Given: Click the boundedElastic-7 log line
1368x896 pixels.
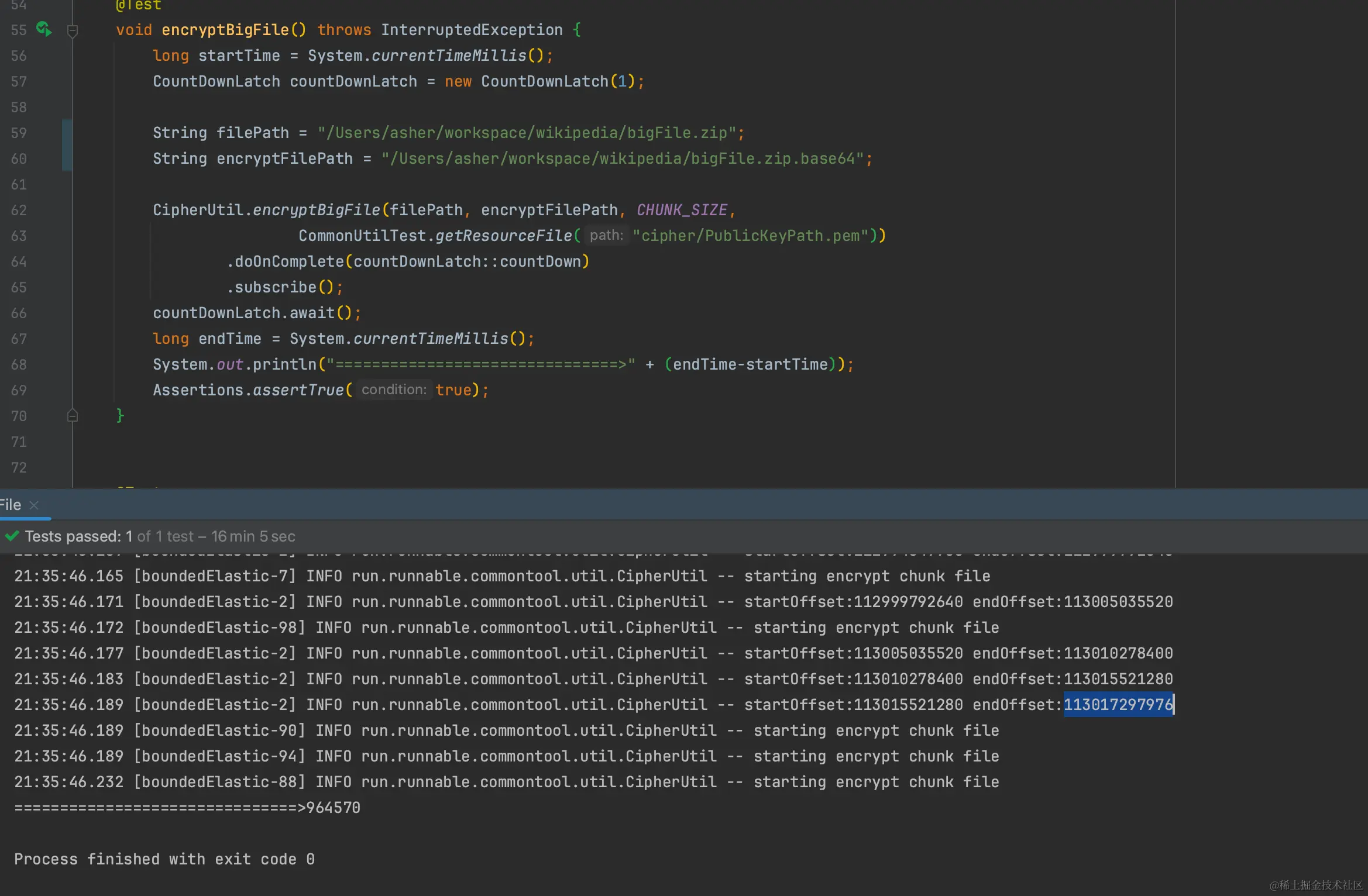Looking at the screenshot, I should click(502, 576).
